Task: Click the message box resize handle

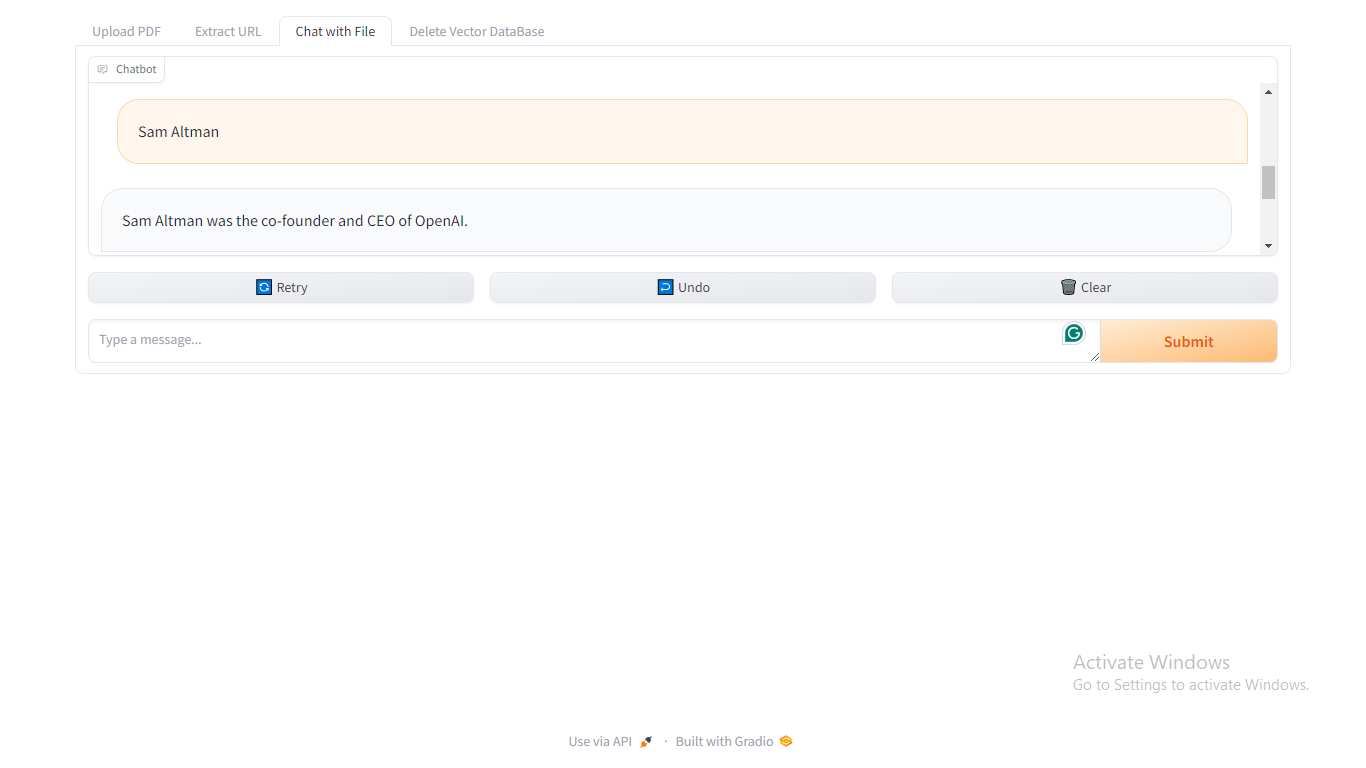Action: click(1094, 356)
